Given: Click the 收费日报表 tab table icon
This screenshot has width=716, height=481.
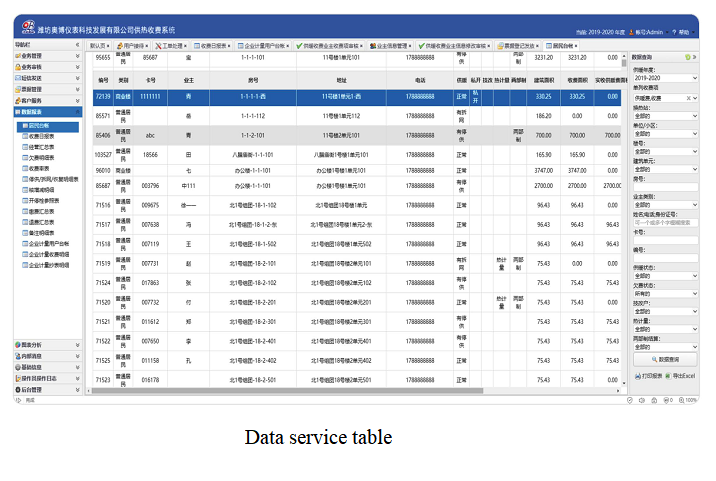Looking at the screenshot, I should pos(197,46).
